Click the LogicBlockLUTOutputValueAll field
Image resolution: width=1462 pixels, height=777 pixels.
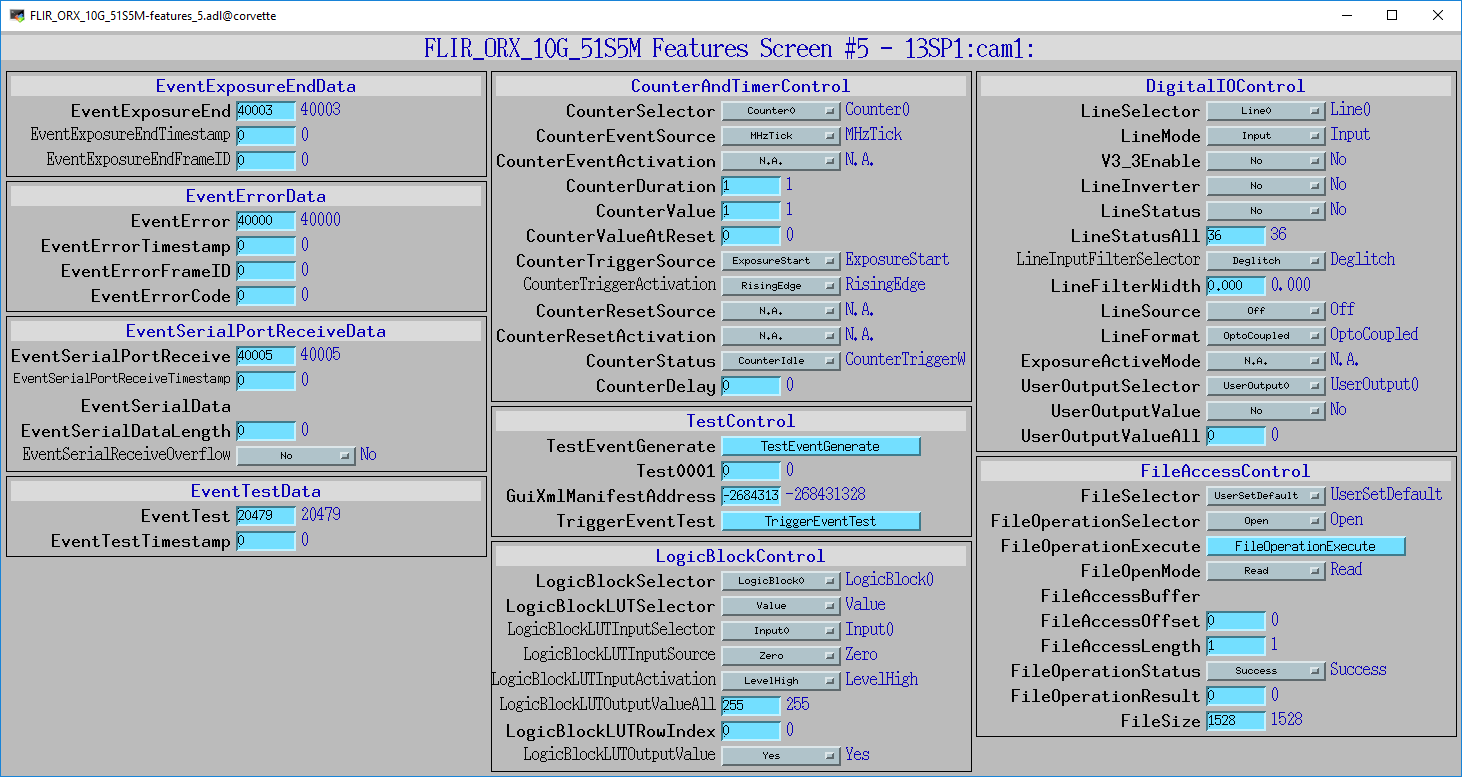(751, 706)
